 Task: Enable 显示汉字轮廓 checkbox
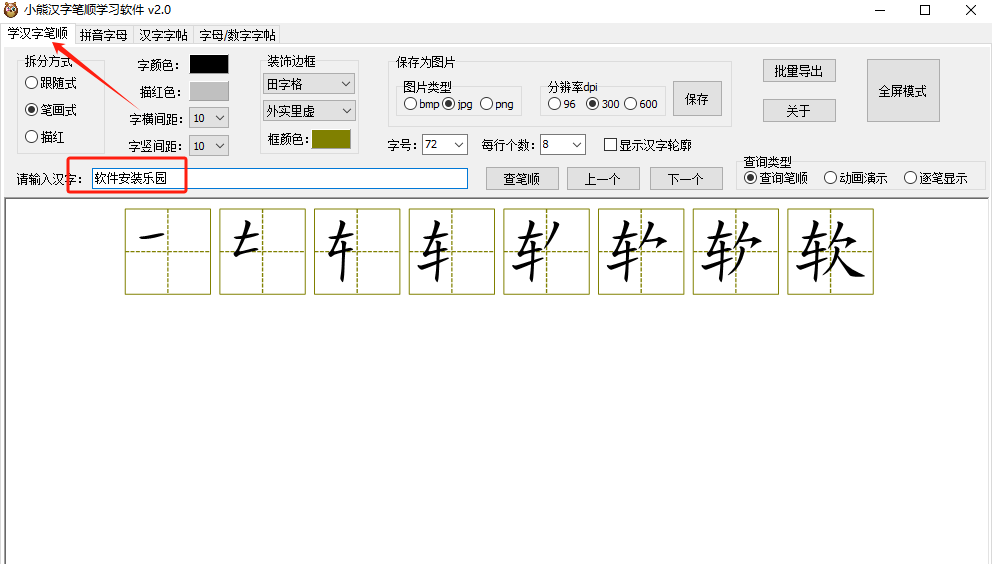[610, 145]
